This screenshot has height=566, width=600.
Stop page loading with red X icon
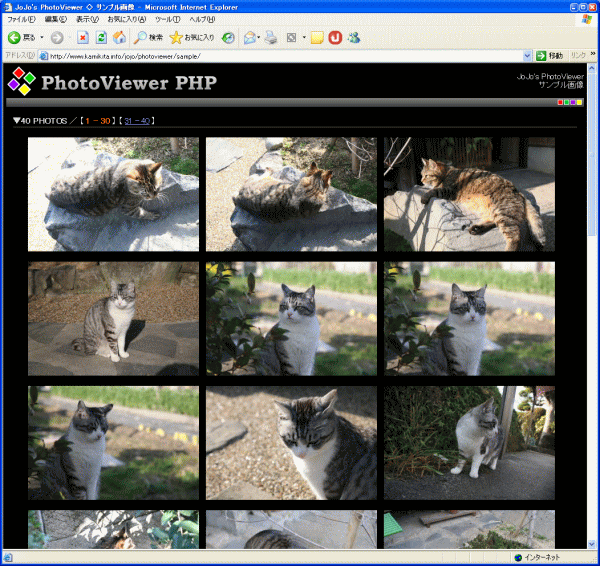click(x=83, y=38)
